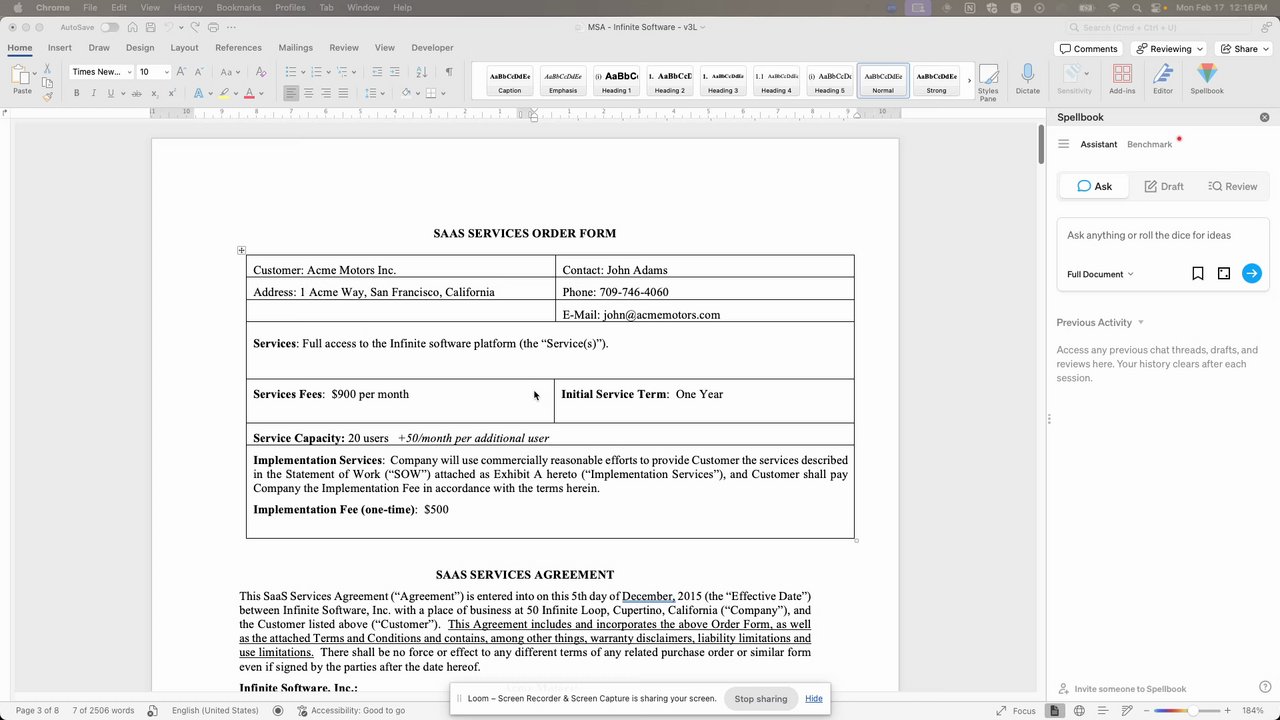Decrease font size with the smaller A
1280x720 pixels.
click(199, 72)
